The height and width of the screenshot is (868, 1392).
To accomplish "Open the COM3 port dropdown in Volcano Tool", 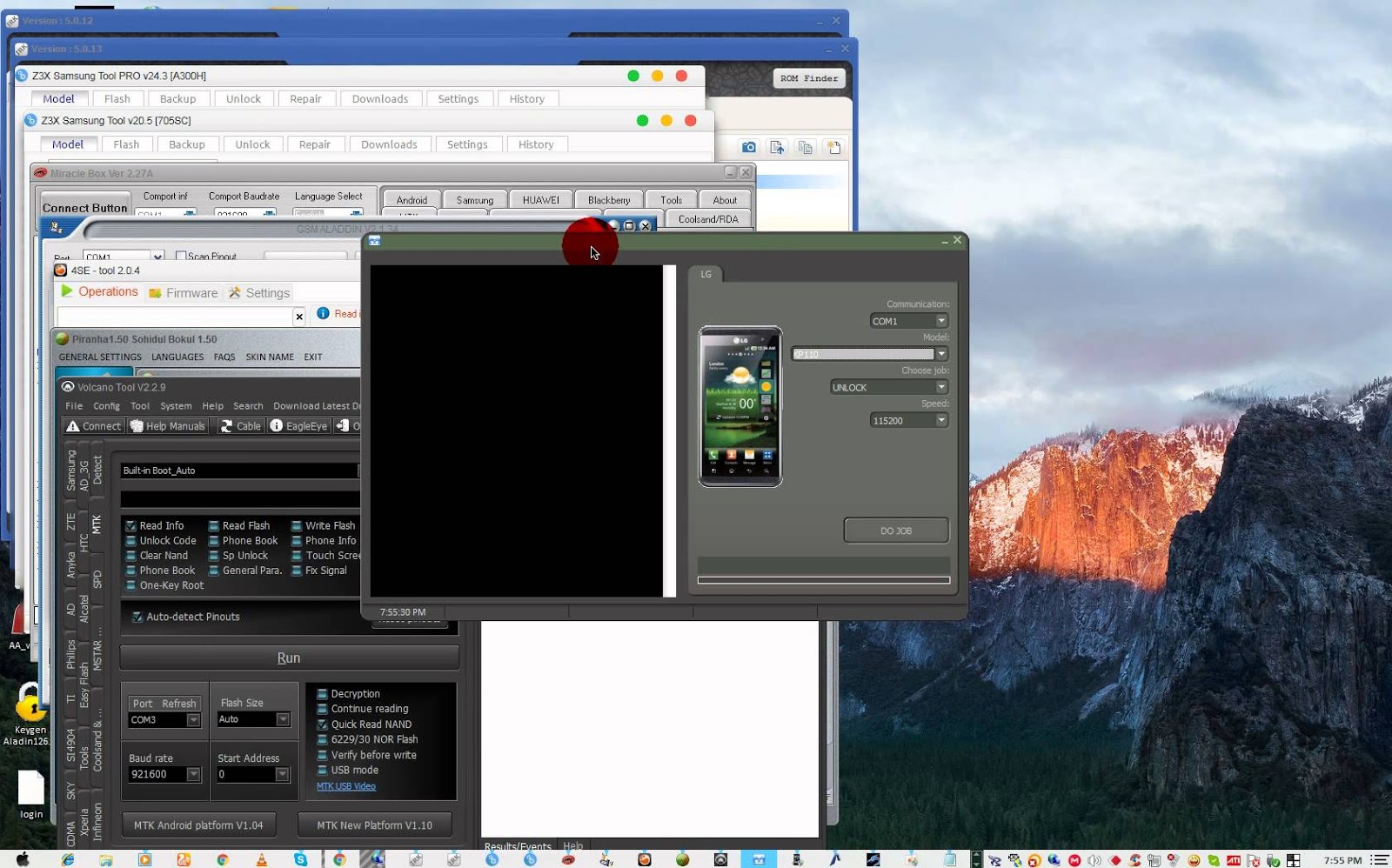I will [x=164, y=720].
